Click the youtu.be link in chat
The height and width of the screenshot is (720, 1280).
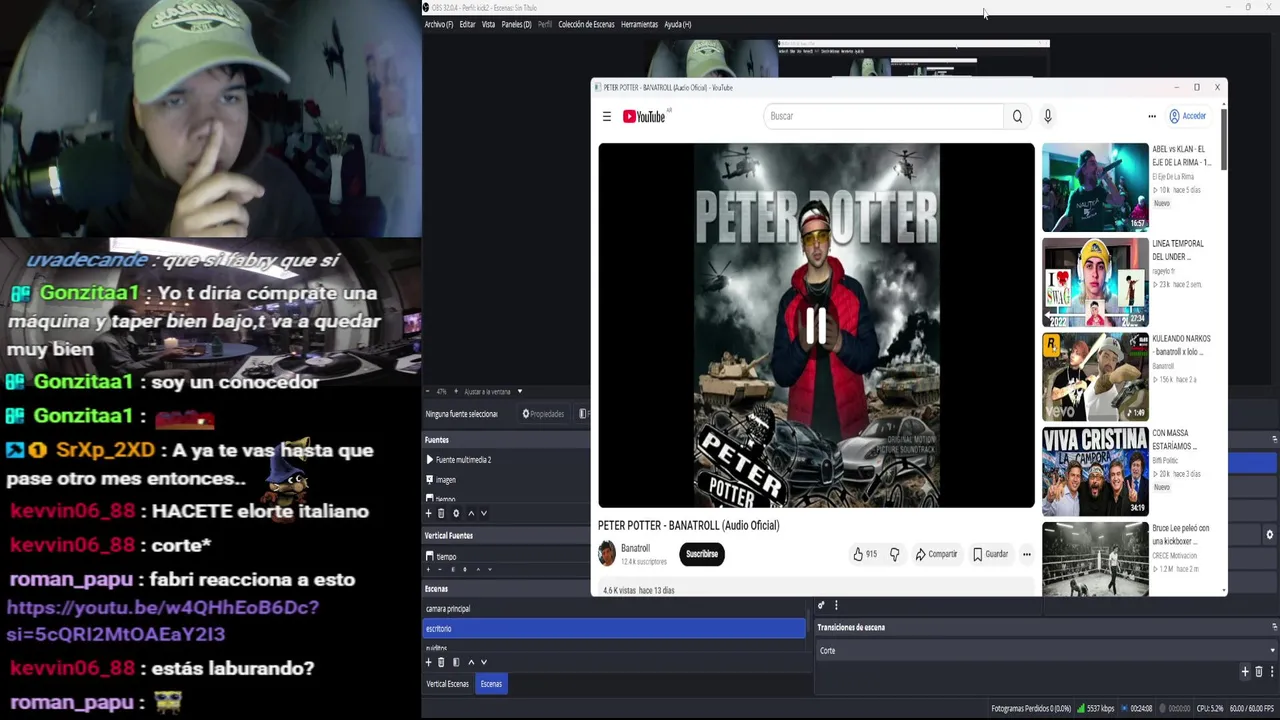click(x=163, y=620)
